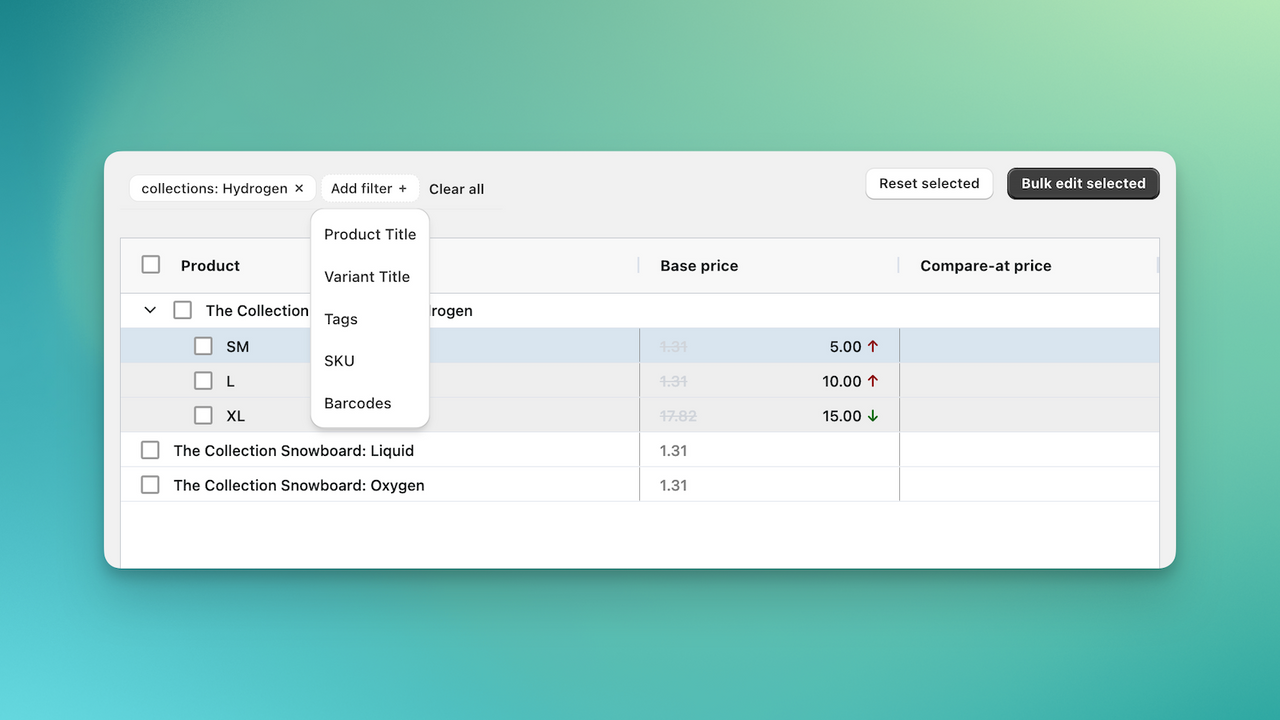Click the XL base price 15.00 cell

pyautogui.click(x=769, y=415)
